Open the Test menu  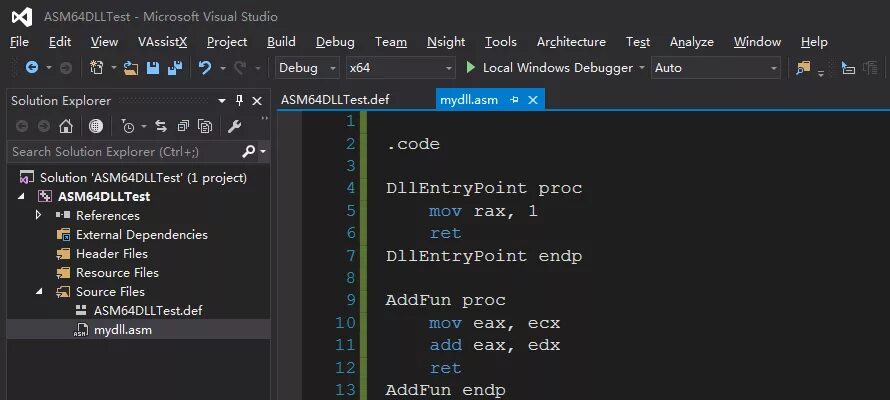pos(638,42)
